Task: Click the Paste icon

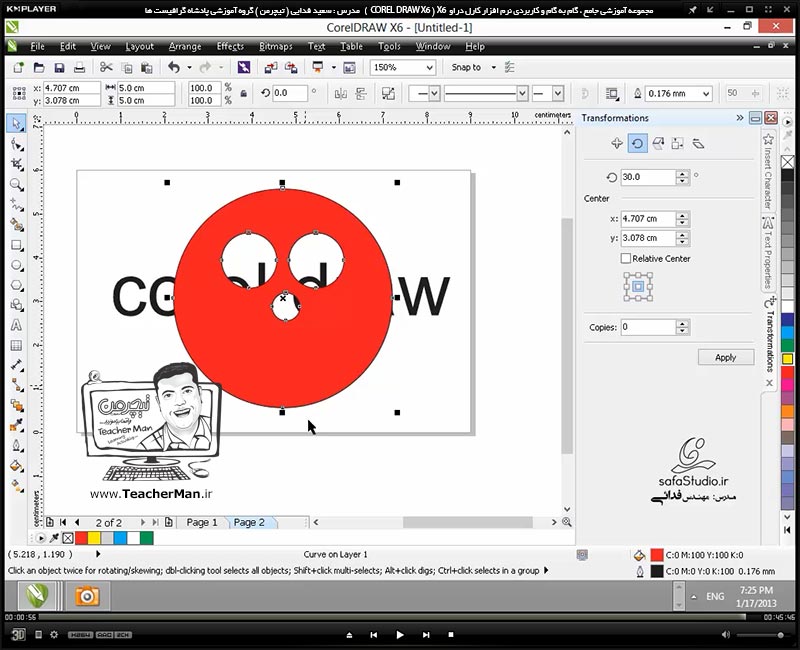Action: pos(147,67)
